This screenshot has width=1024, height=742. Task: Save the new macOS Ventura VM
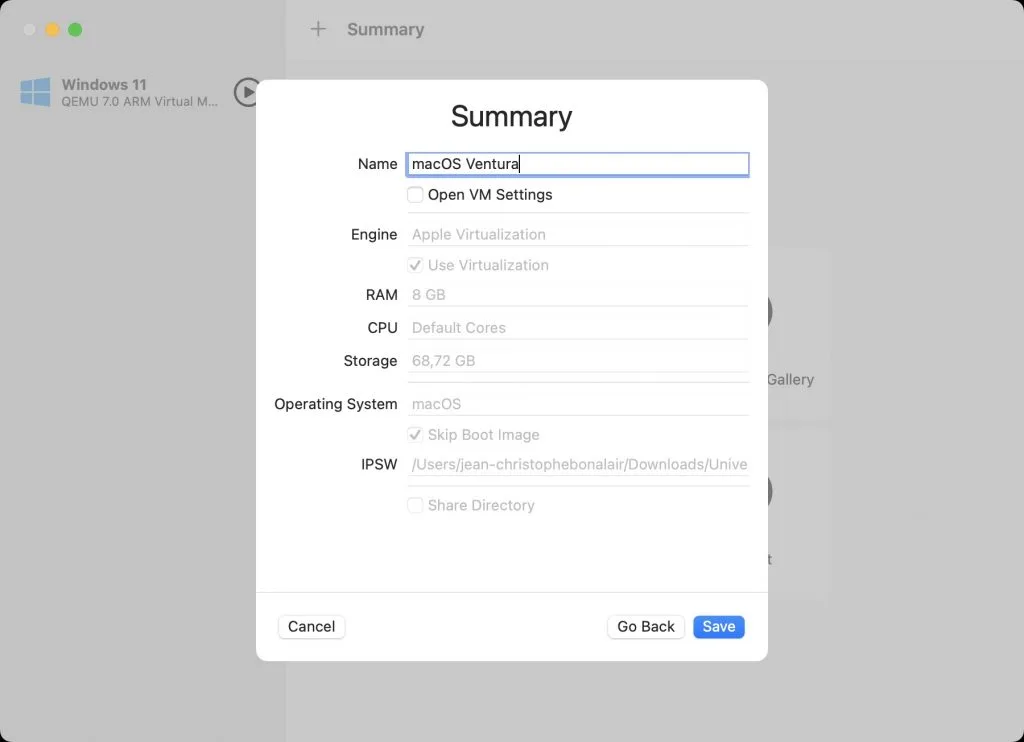[718, 627]
